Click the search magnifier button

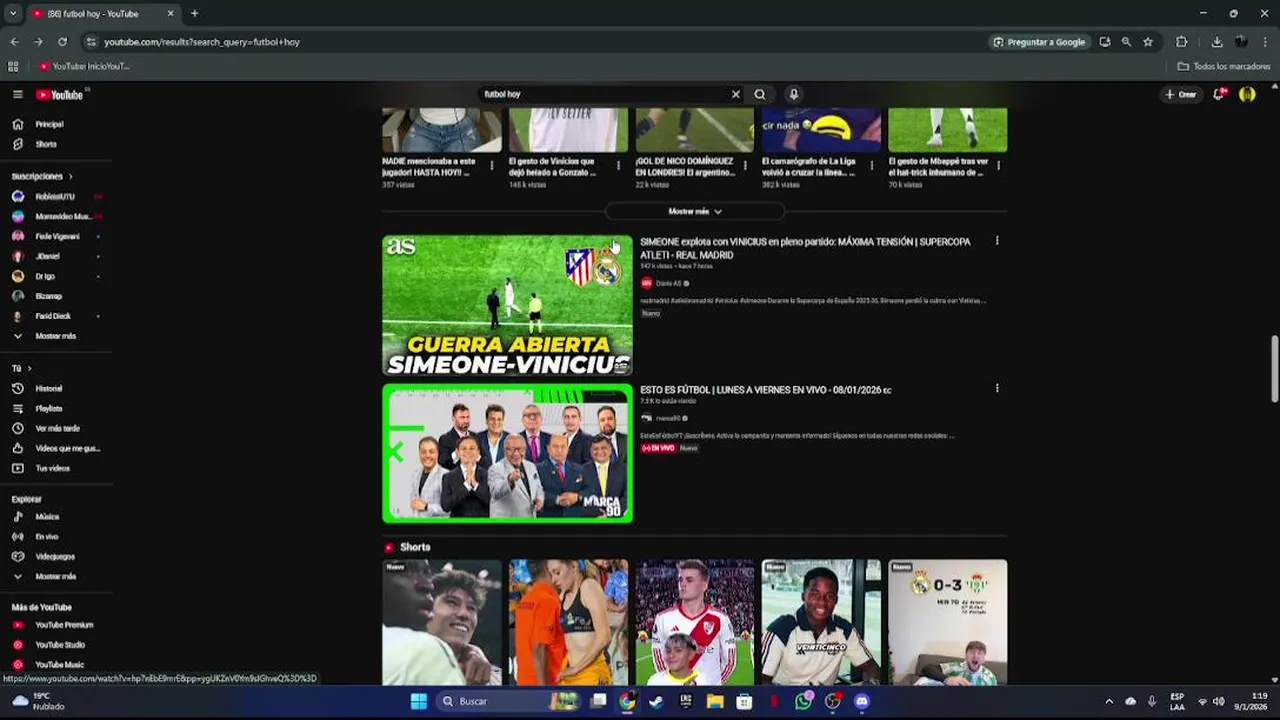pyautogui.click(x=760, y=94)
